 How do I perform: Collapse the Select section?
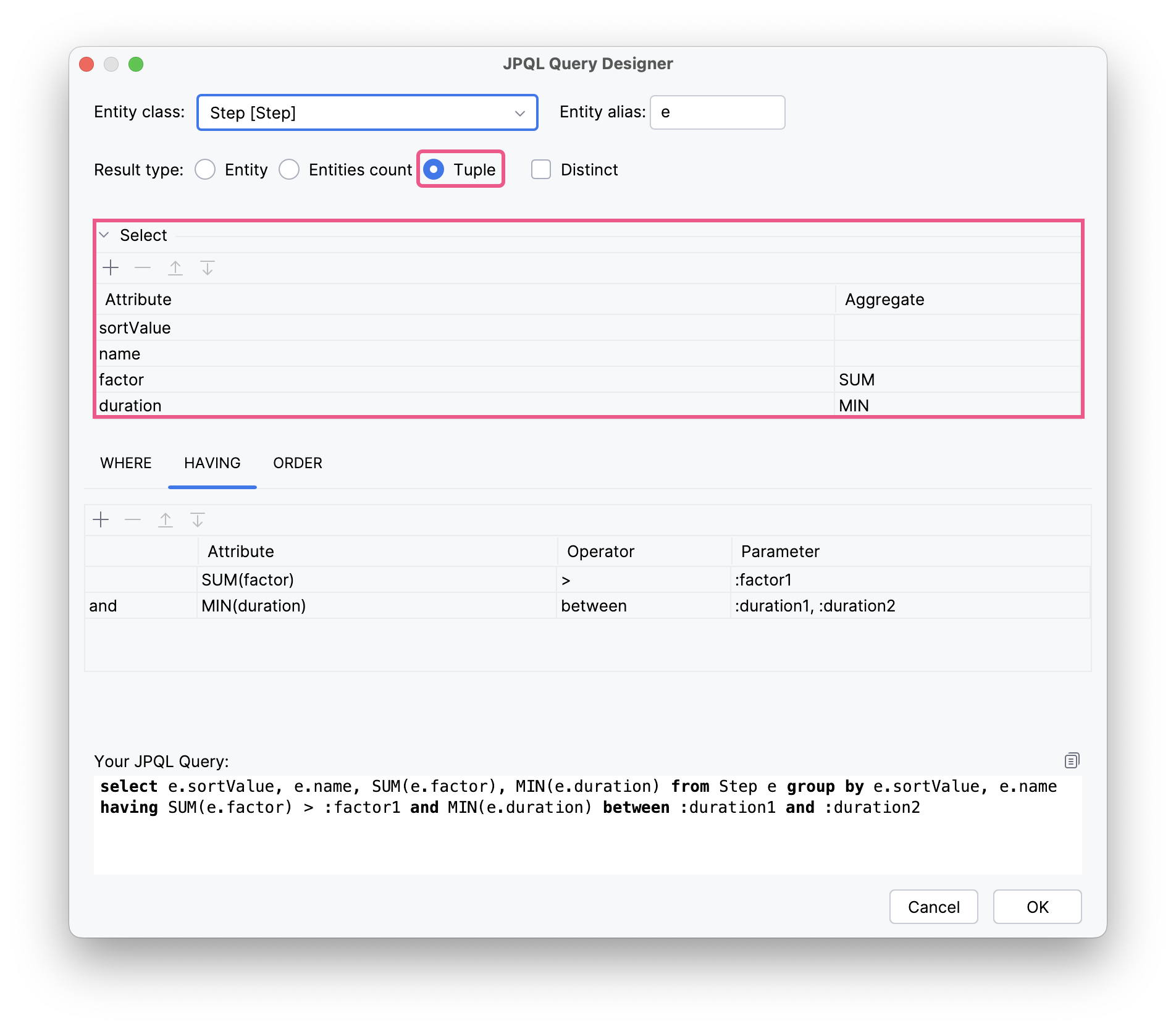click(x=104, y=235)
